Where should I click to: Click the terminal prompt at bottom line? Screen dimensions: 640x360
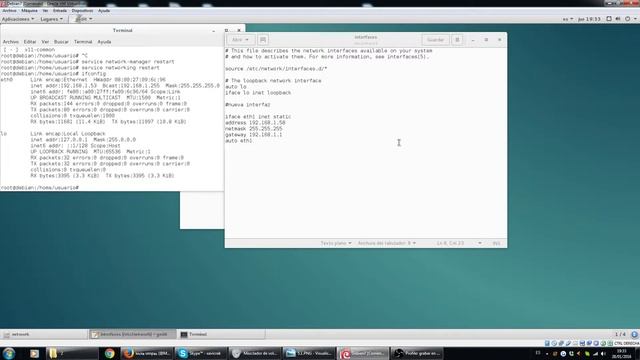click(40, 187)
